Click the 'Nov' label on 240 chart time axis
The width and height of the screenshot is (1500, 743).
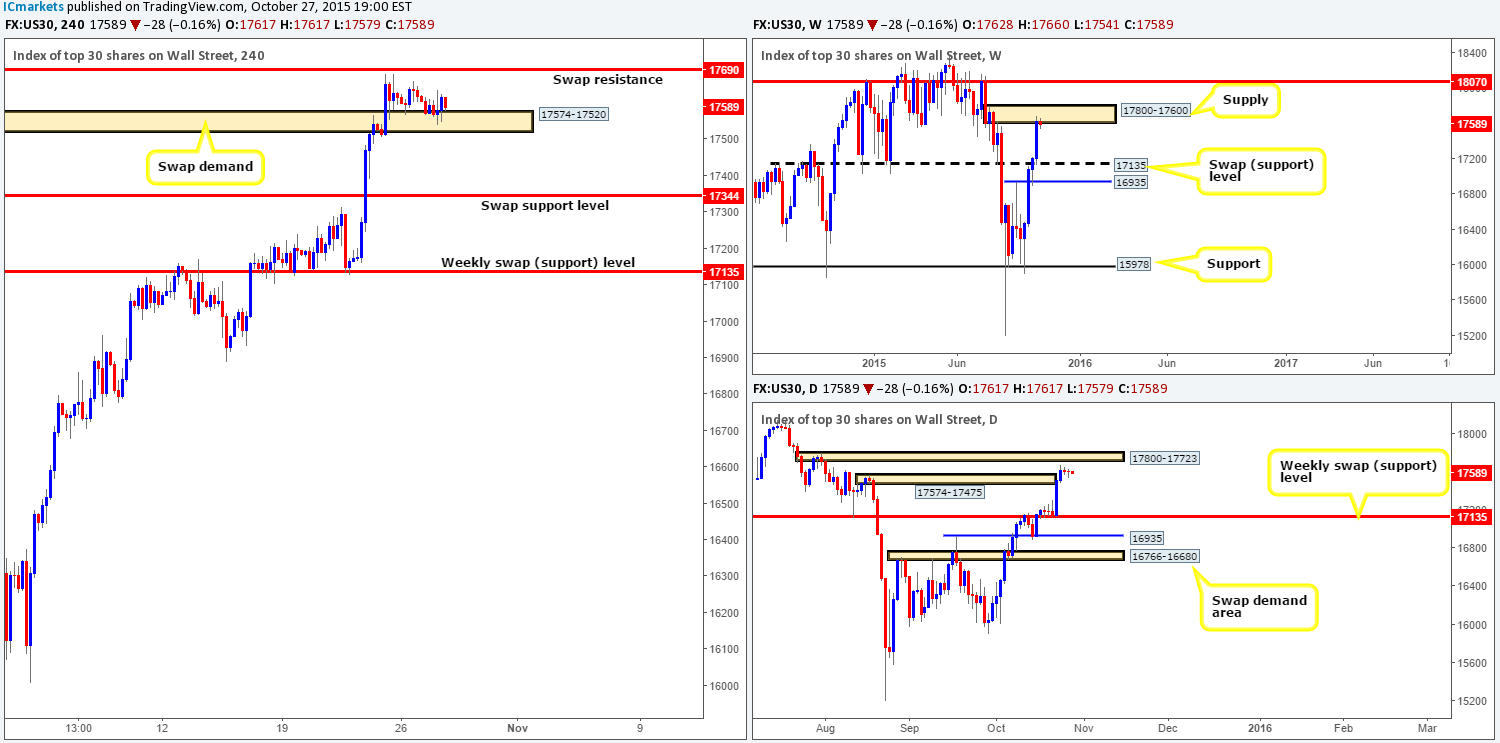[x=517, y=727]
